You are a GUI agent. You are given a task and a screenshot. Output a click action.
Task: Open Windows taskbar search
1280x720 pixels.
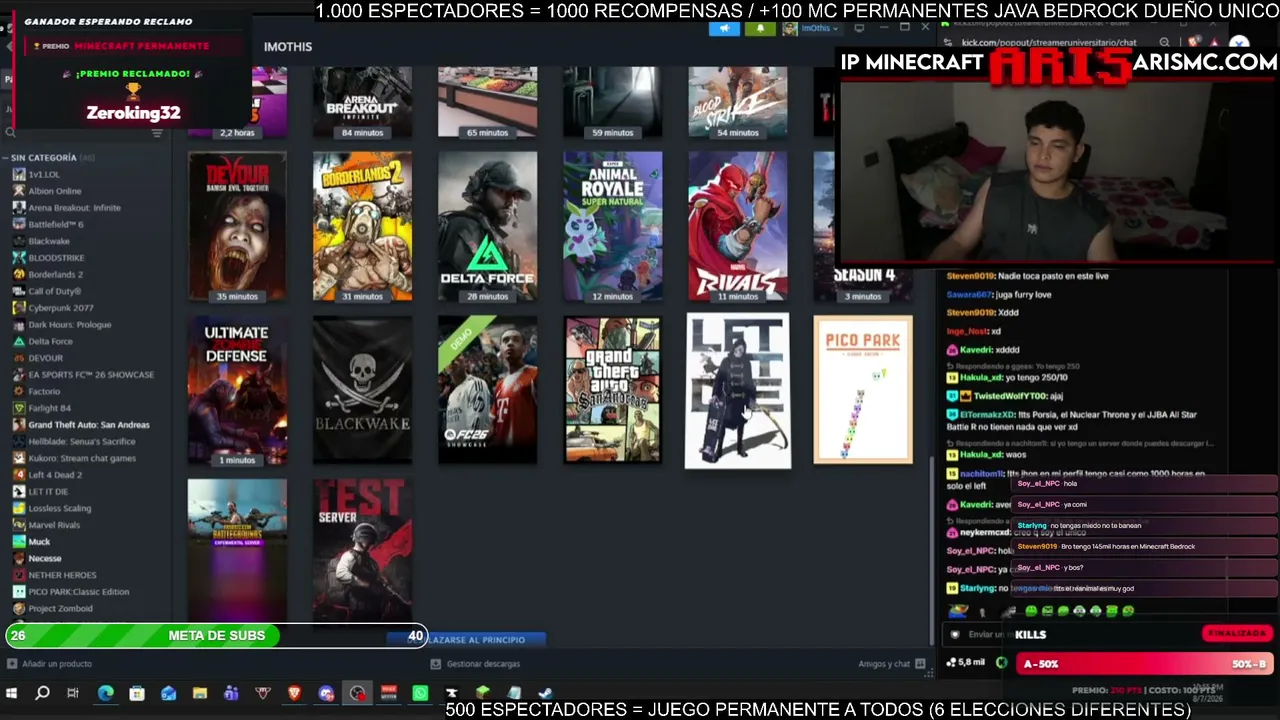pos(42,693)
